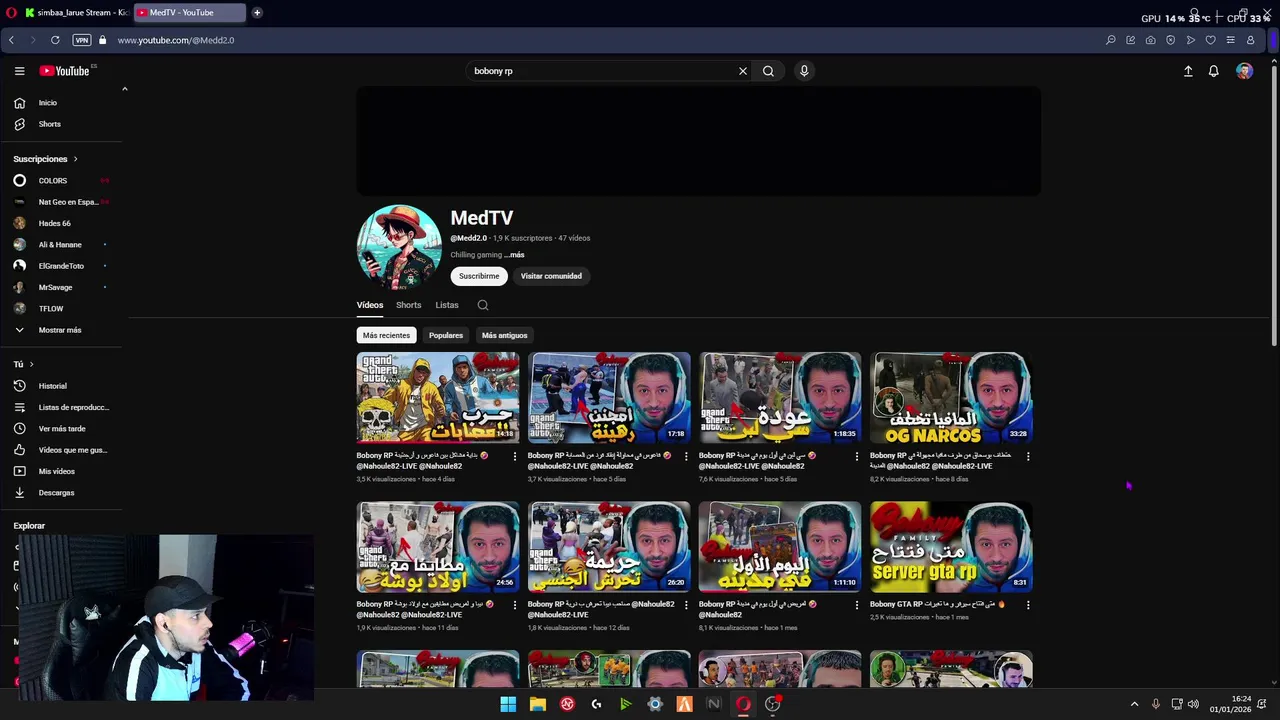Open Inicio in the sidebar
Screen dimensions: 1280x720
click(62, 103)
